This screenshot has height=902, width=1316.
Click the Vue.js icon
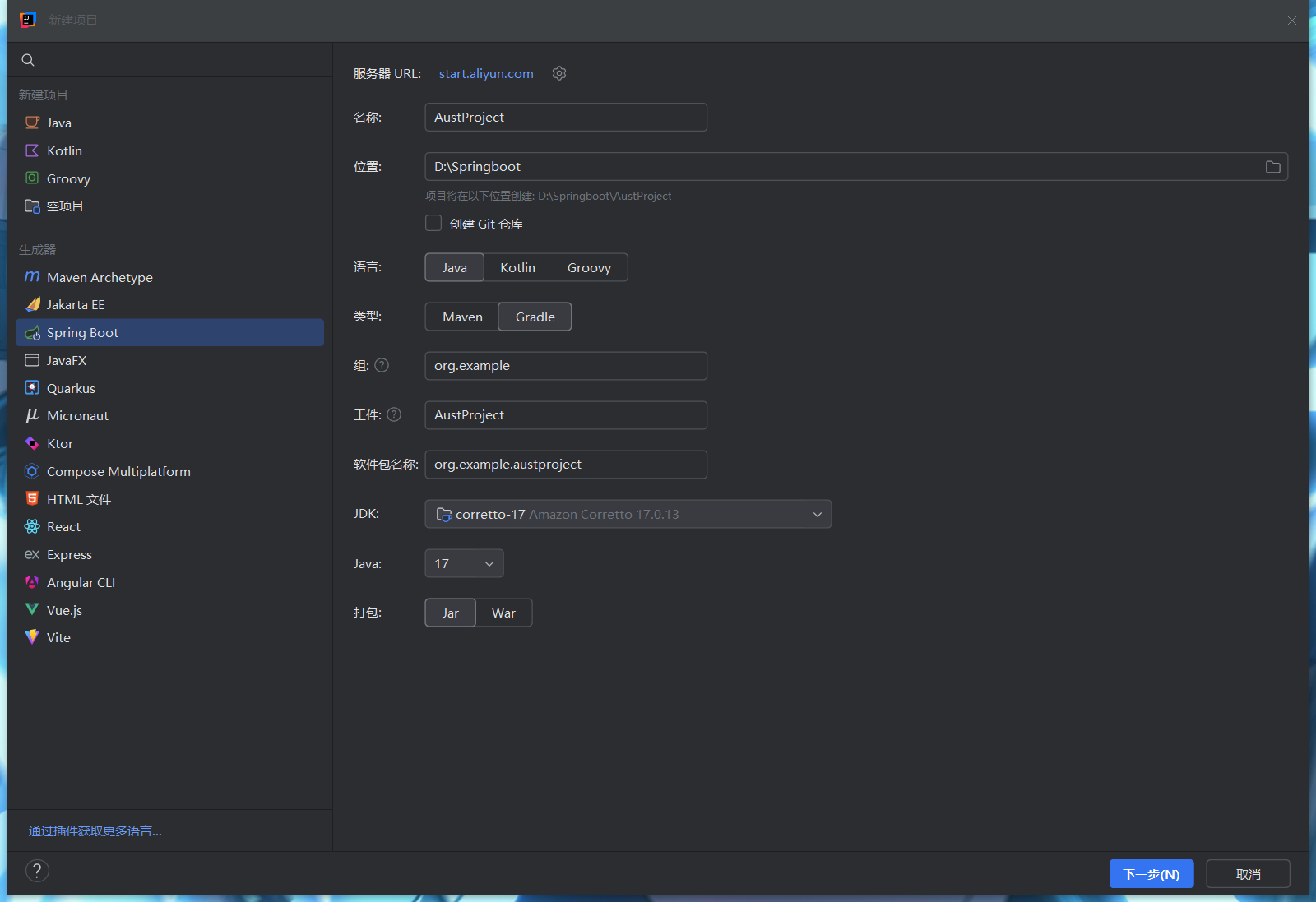click(x=32, y=609)
